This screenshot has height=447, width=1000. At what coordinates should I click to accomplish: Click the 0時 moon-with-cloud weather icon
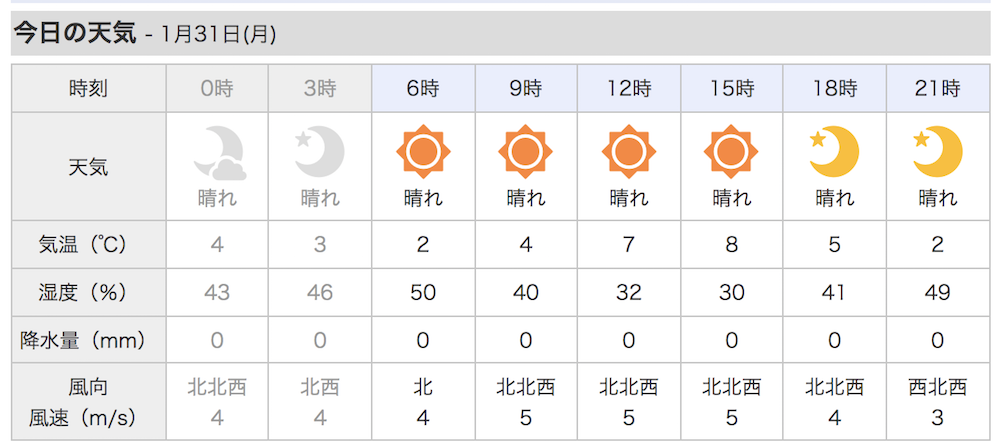[220, 152]
